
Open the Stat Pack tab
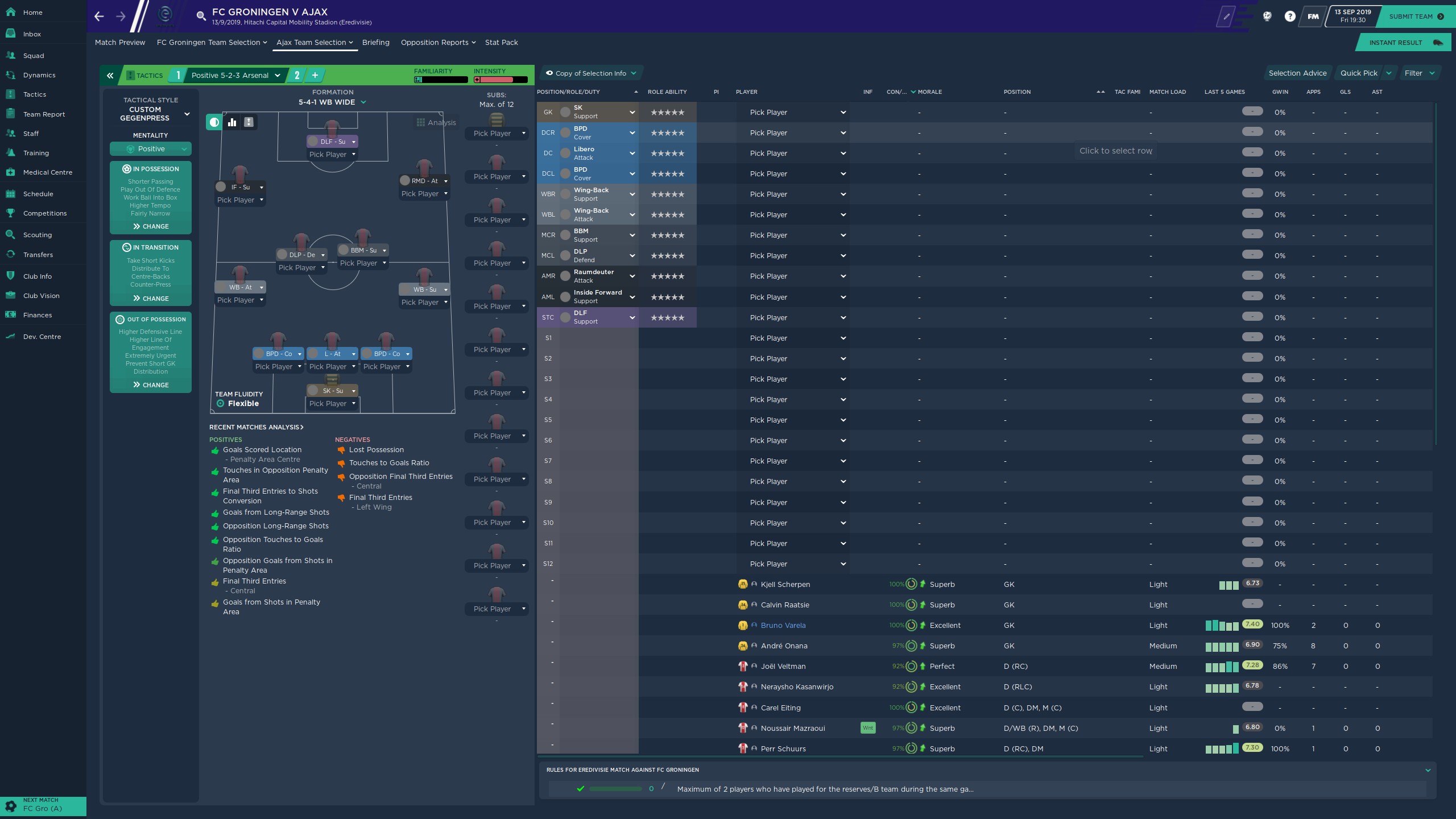click(x=501, y=43)
